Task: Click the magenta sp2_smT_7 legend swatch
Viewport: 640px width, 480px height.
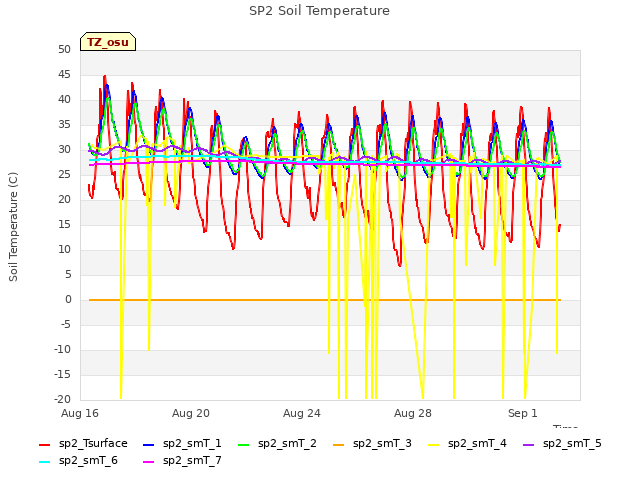Action: click(x=149, y=462)
